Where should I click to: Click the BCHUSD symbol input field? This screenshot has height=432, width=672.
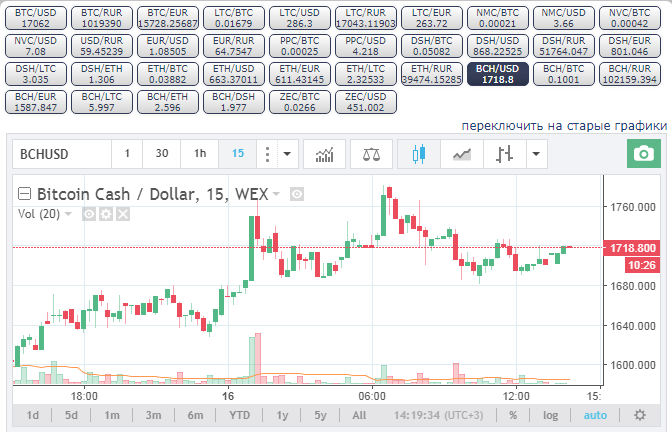[62, 154]
